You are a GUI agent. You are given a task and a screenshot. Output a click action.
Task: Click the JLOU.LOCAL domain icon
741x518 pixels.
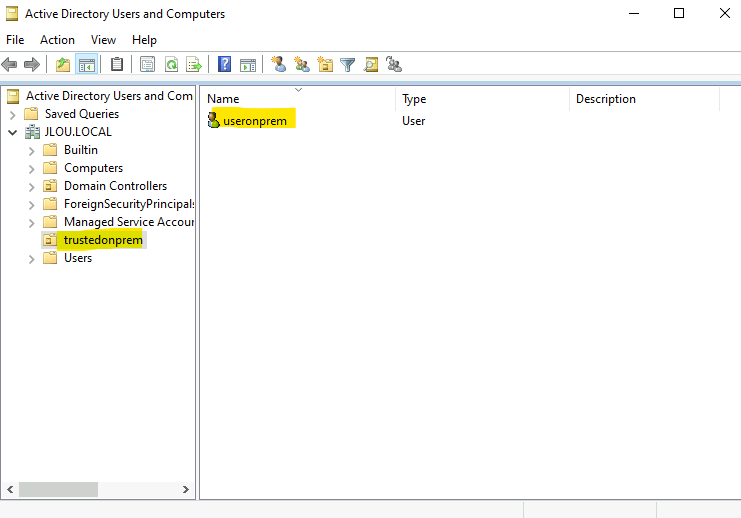click(32, 132)
